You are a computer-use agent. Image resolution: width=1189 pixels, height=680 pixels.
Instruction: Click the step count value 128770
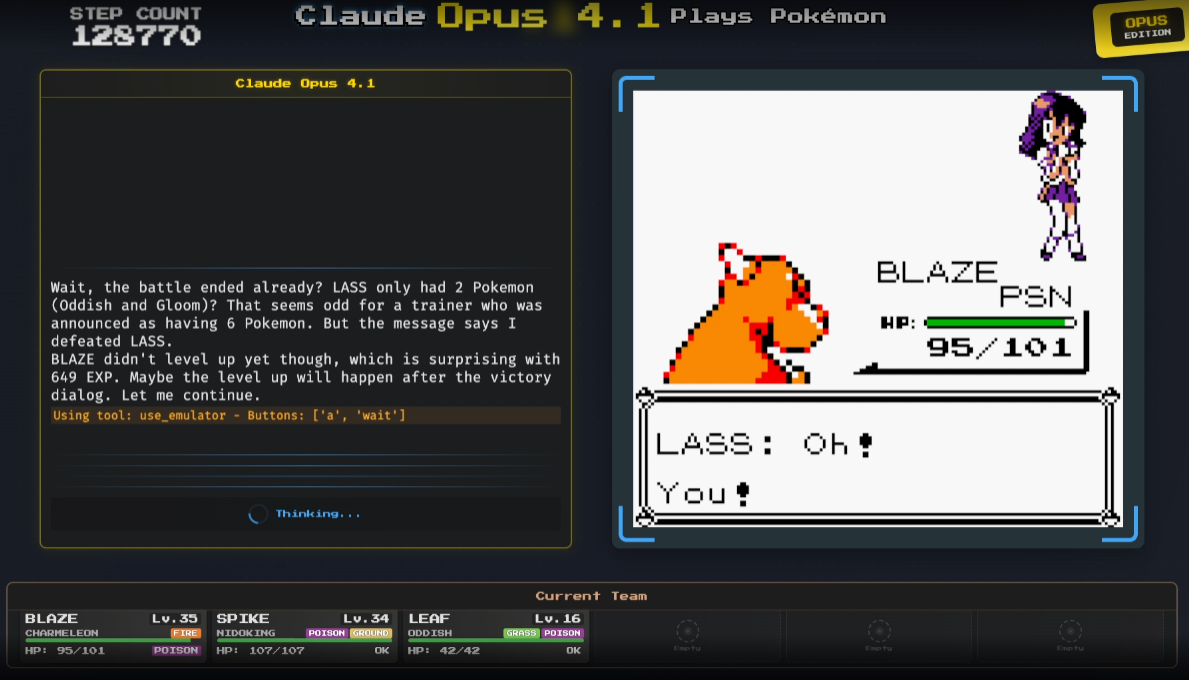(x=136, y=36)
